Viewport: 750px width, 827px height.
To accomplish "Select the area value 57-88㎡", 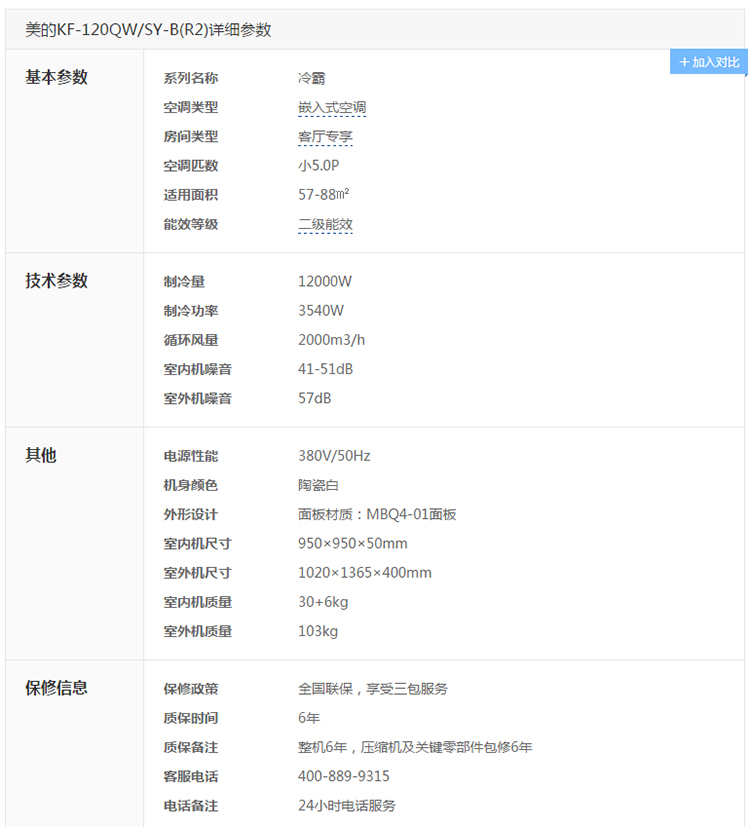I will (x=323, y=195).
